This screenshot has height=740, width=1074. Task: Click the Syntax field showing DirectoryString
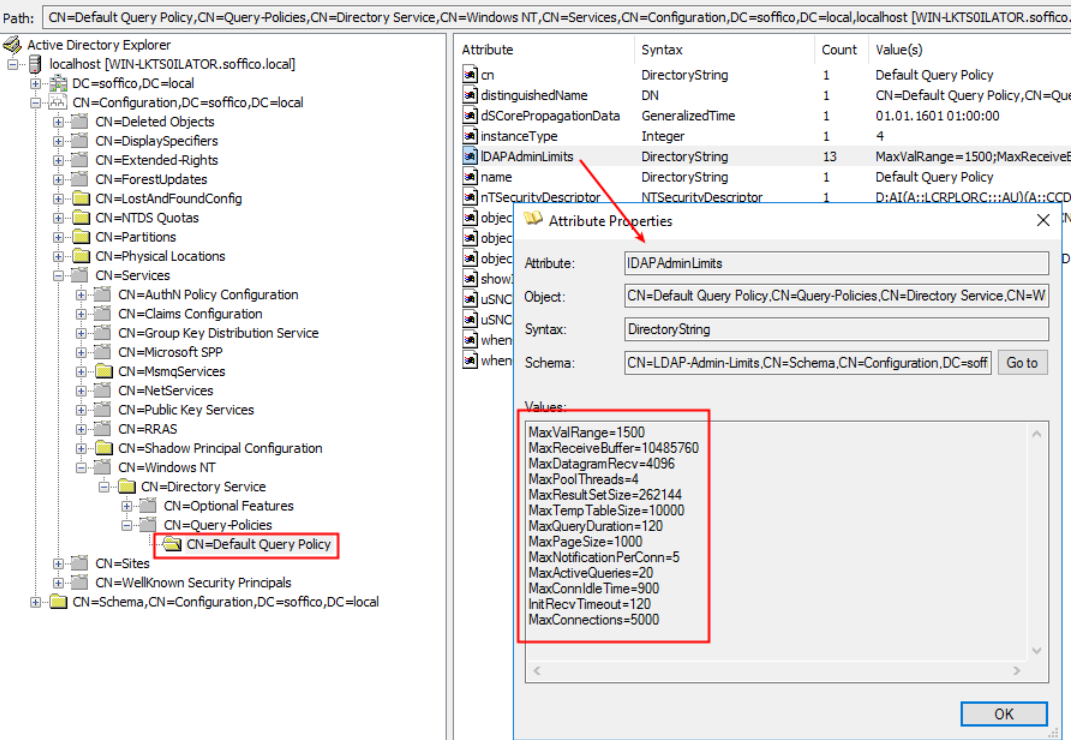click(836, 329)
